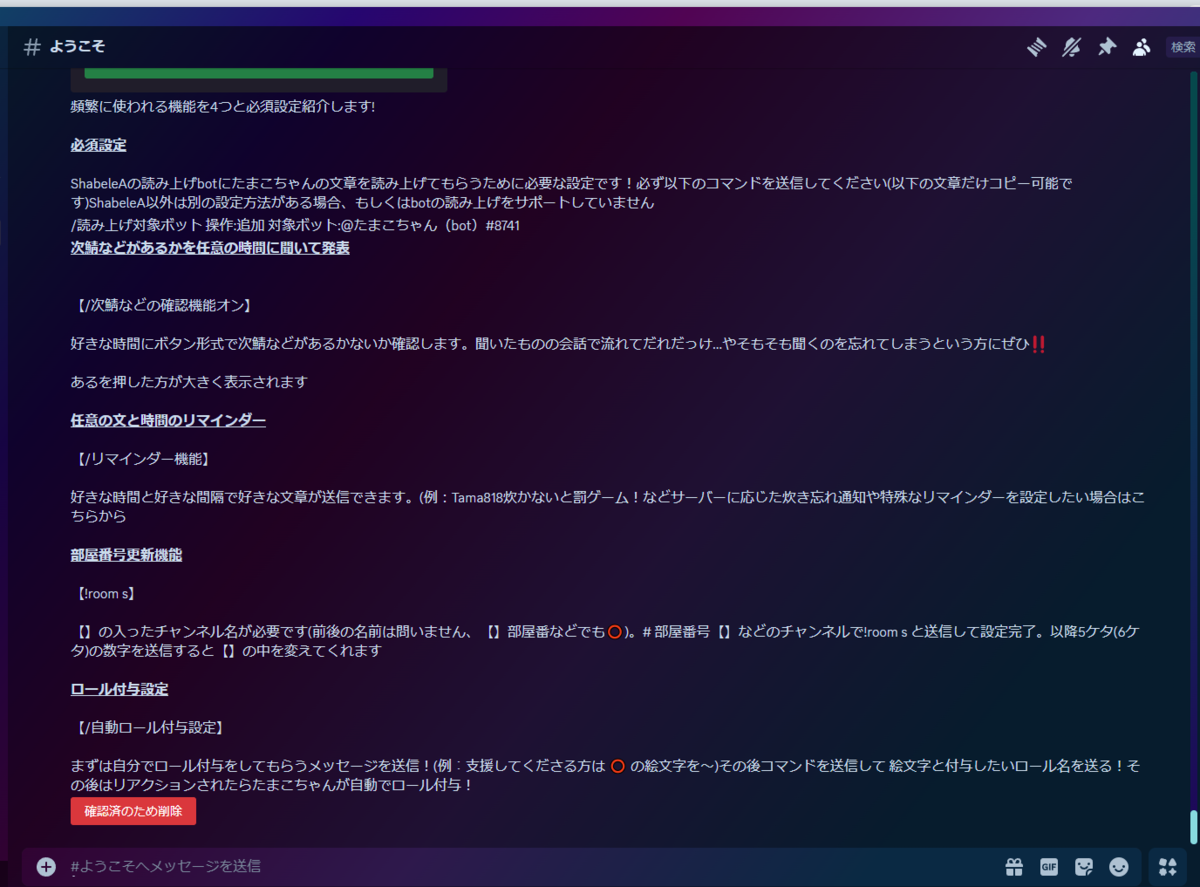Open the gift menu in the message bar
This screenshot has width=1200, height=887.
[x=1014, y=866]
